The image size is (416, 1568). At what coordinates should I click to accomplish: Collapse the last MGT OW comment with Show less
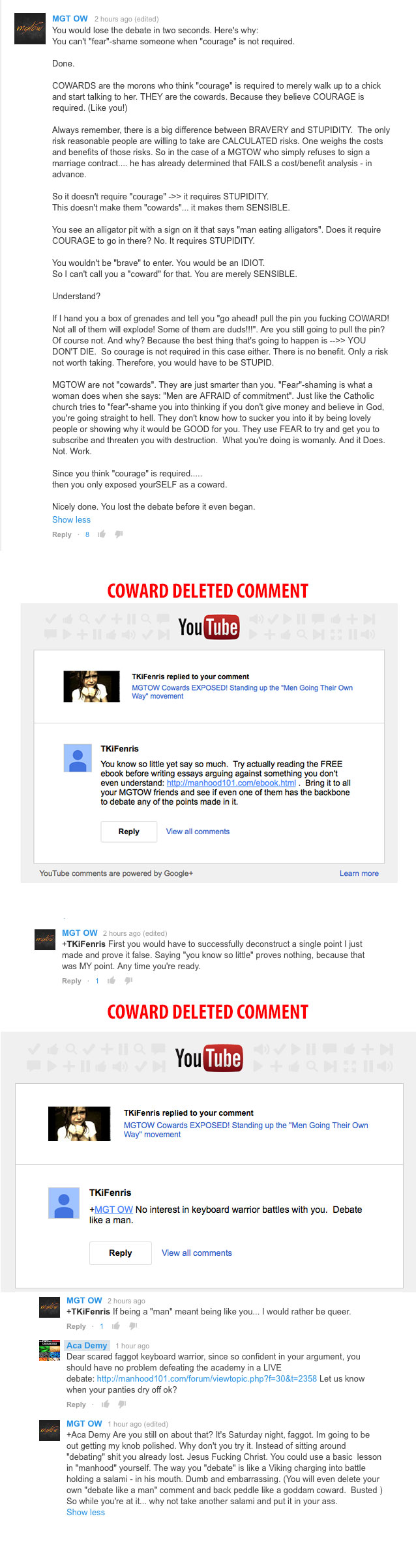click(x=85, y=1512)
